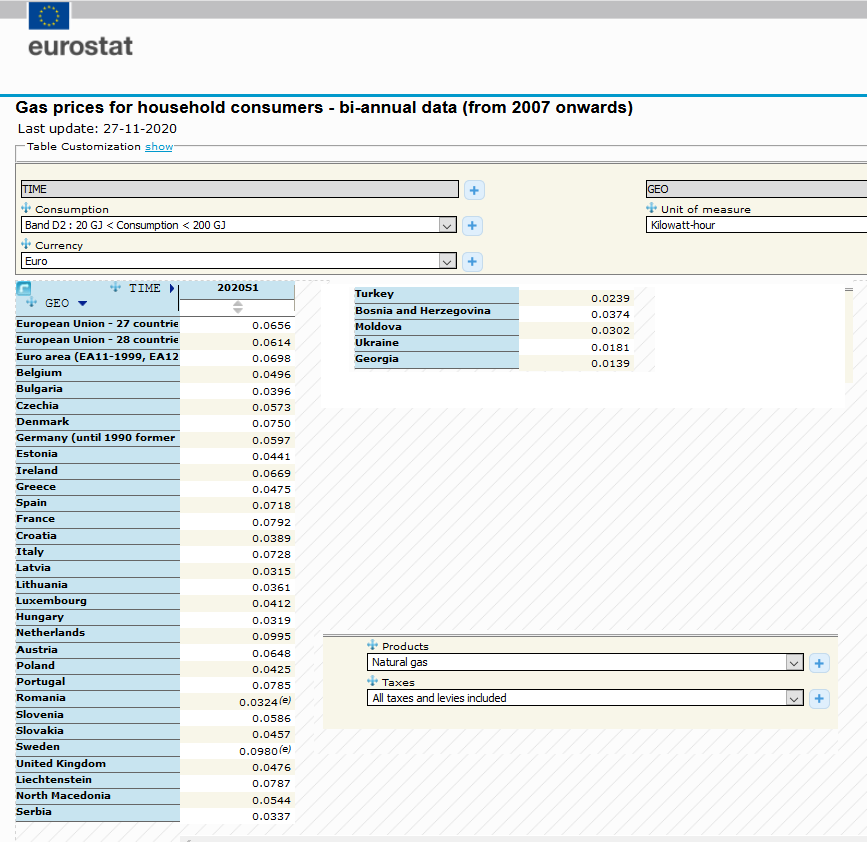Click the 0.0139 value for Georgia
867x842 pixels.
(x=610, y=363)
